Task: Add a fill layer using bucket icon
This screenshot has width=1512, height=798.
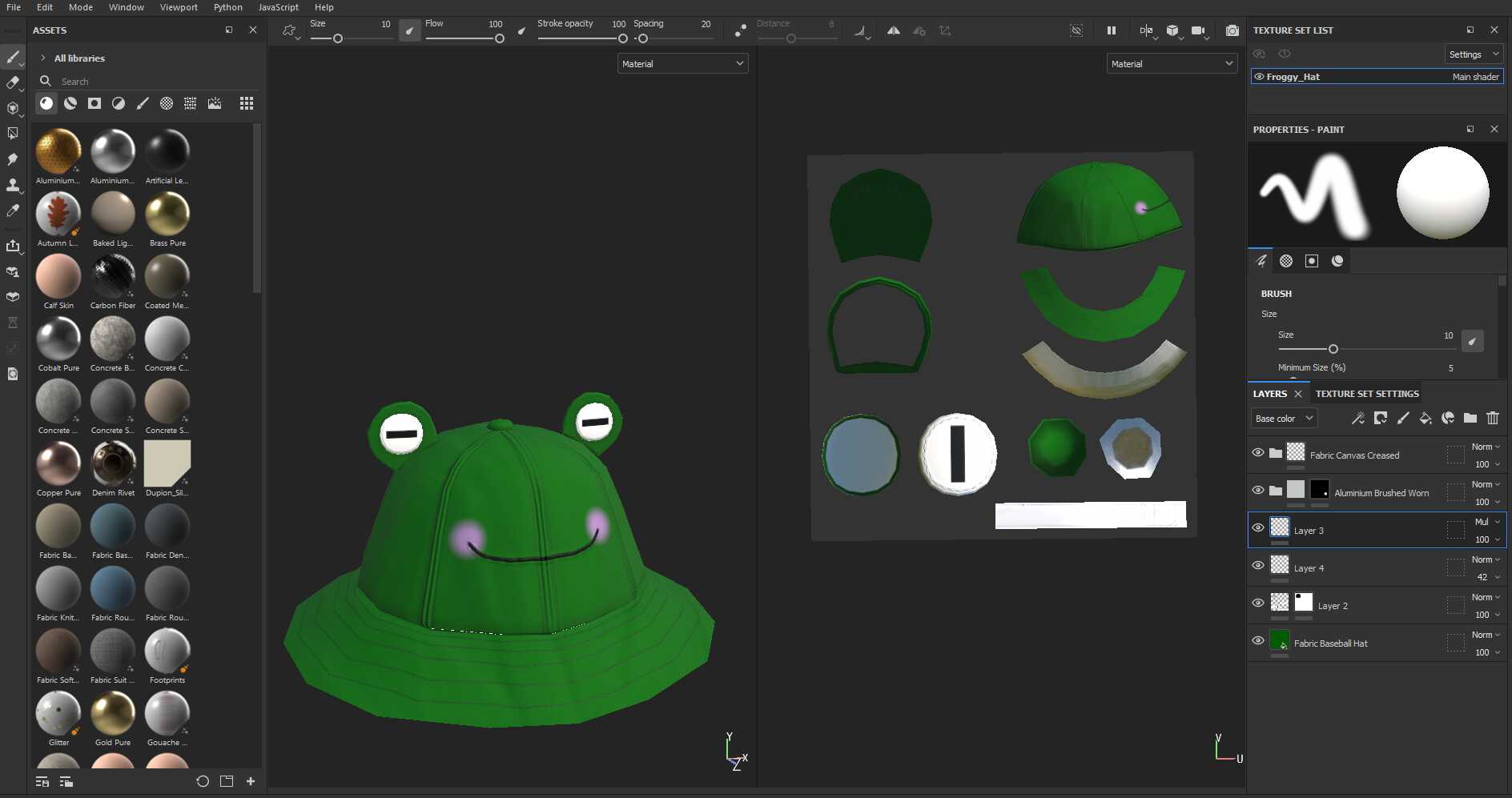Action: [x=1426, y=418]
